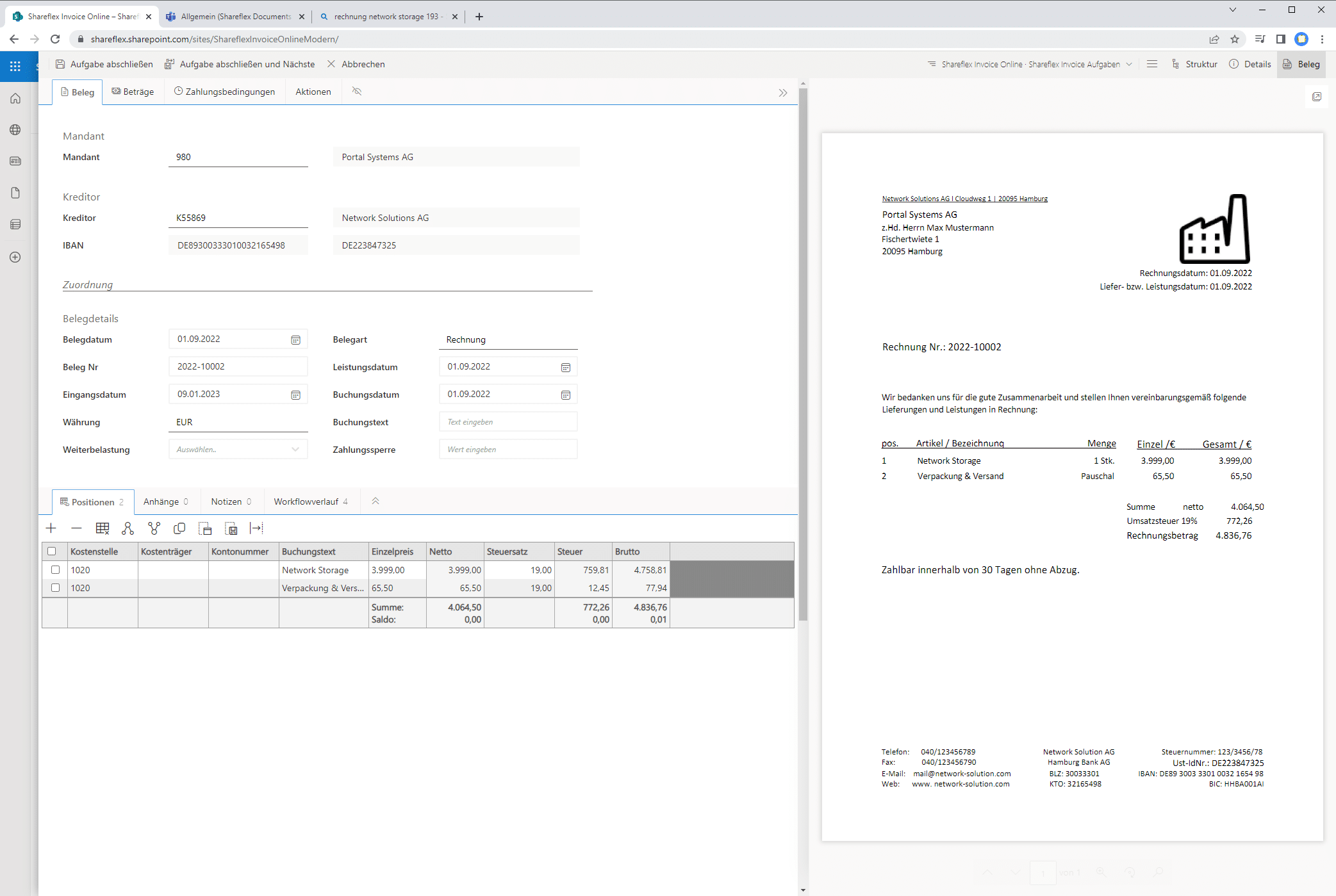The width and height of the screenshot is (1336, 896).
Task: Click the fit column width arrow icon
Action: [x=256, y=528]
